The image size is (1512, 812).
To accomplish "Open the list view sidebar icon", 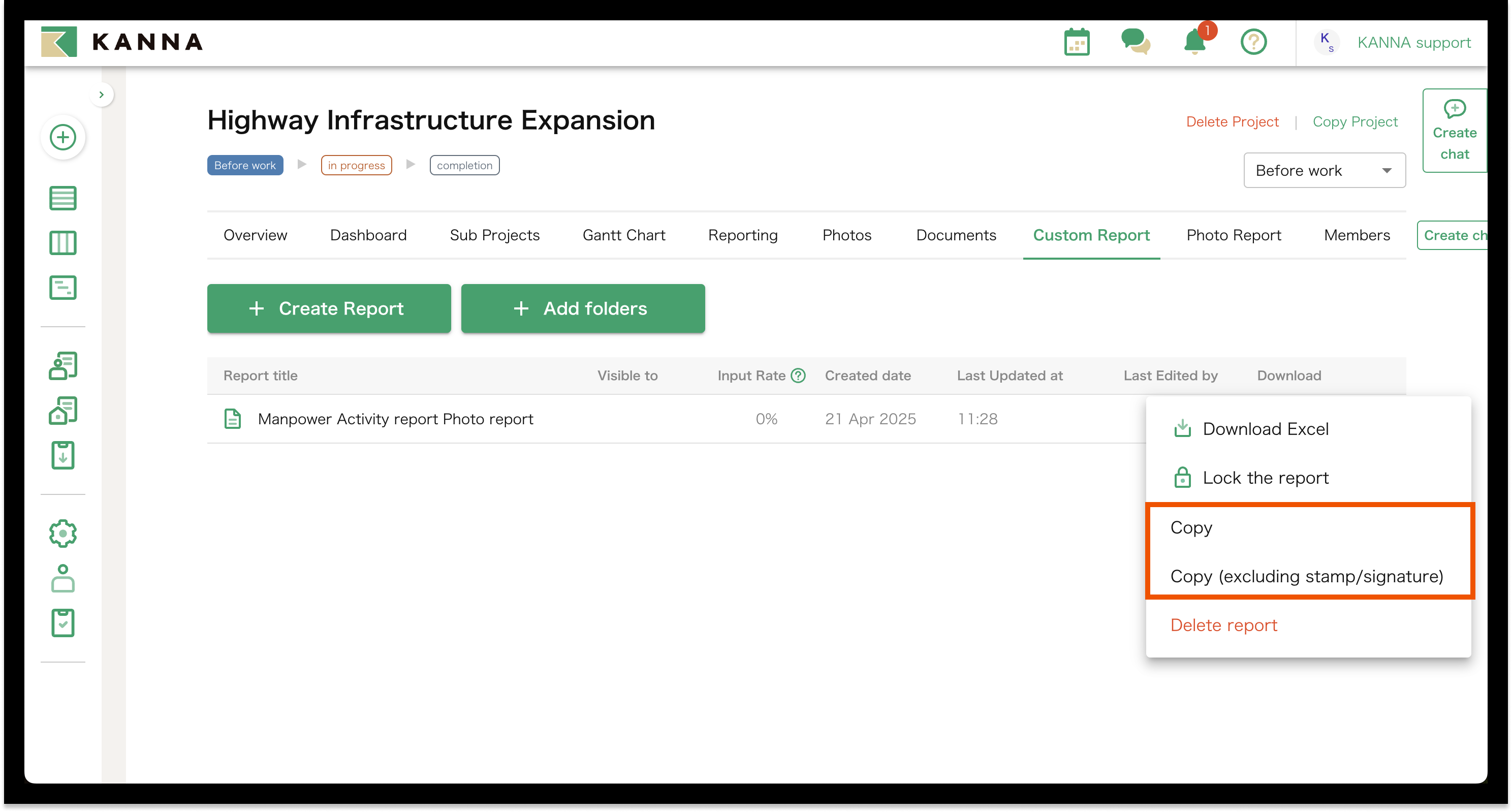I will (63, 198).
